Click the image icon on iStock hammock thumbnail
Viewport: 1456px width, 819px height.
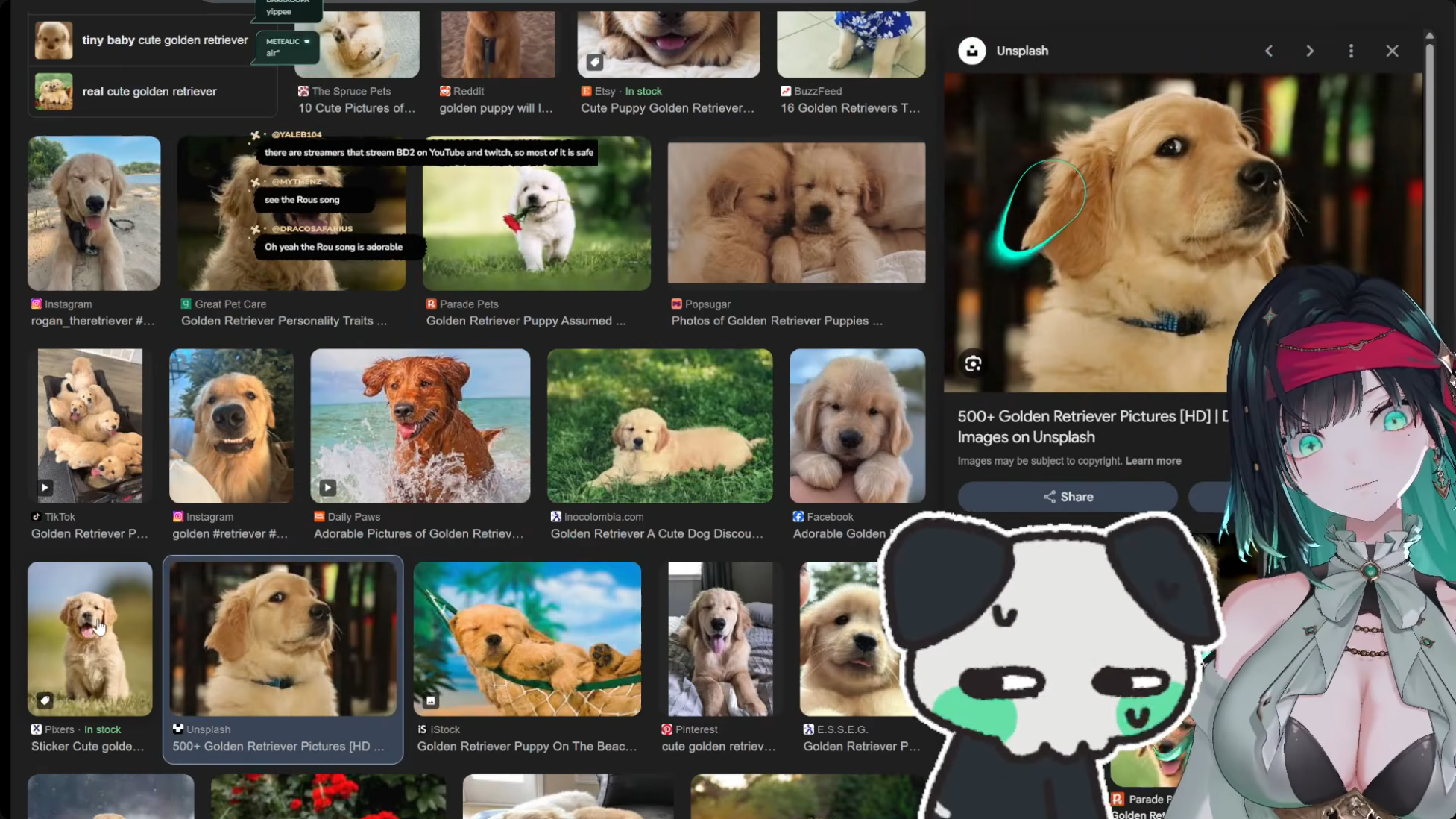click(x=430, y=700)
